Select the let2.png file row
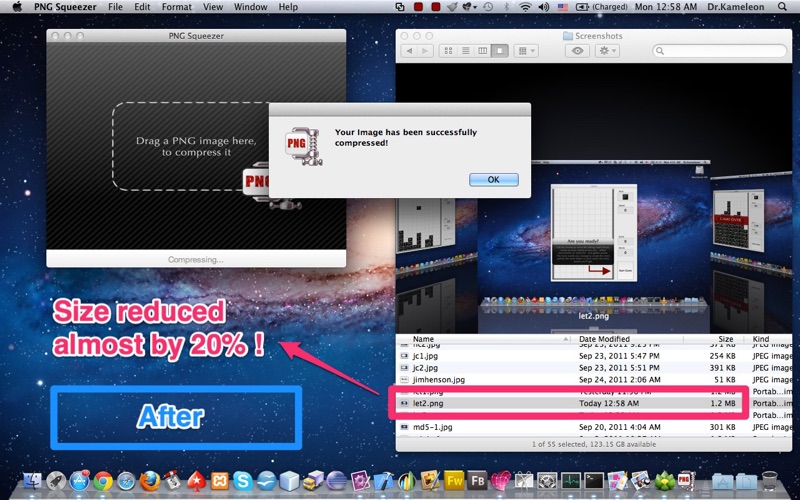 (594, 403)
